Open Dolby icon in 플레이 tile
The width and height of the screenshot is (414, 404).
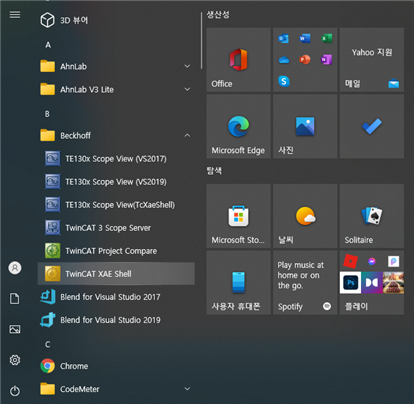click(372, 283)
